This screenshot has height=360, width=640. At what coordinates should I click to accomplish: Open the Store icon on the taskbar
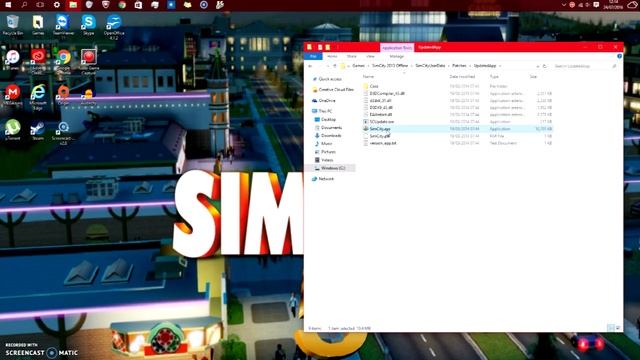pyautogui.click(x=138, y=5)
